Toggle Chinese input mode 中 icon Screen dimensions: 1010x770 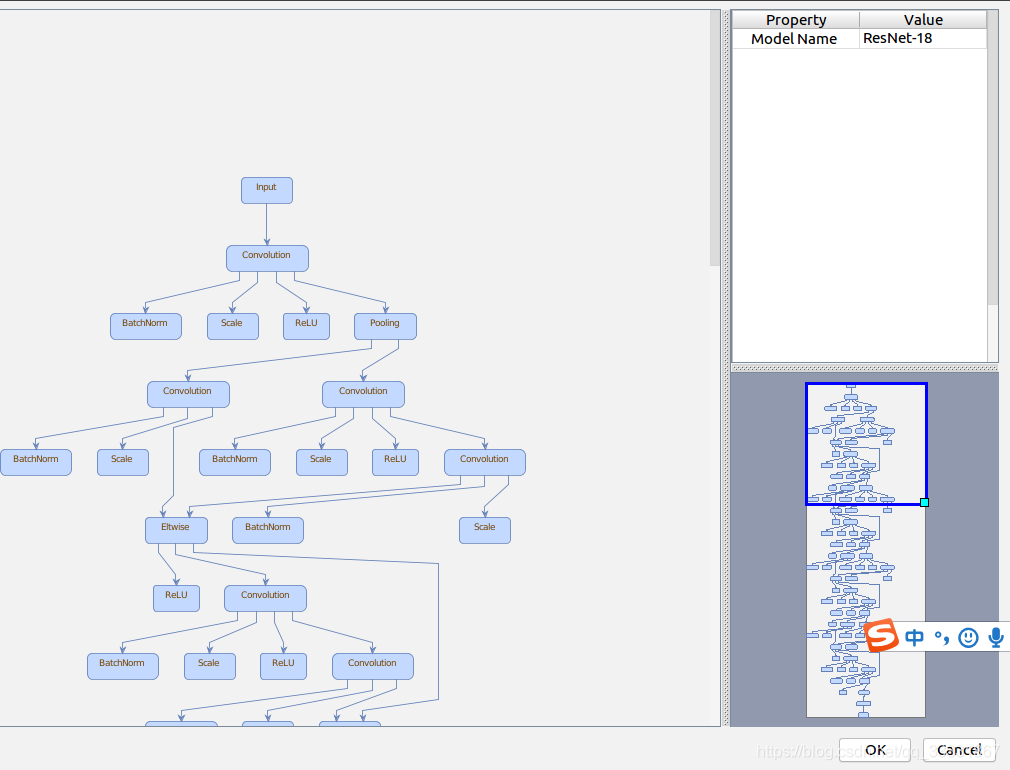914,638
